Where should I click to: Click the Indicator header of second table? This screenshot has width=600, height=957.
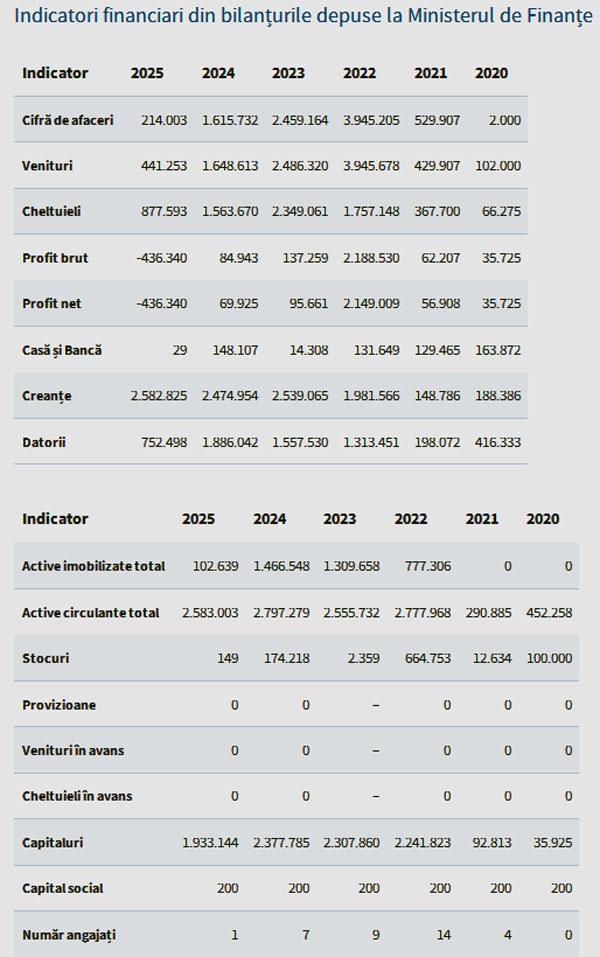tap(55, 519)
